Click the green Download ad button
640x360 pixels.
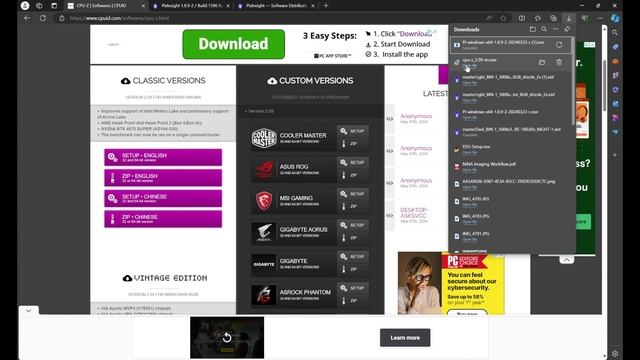coord(233,44)
